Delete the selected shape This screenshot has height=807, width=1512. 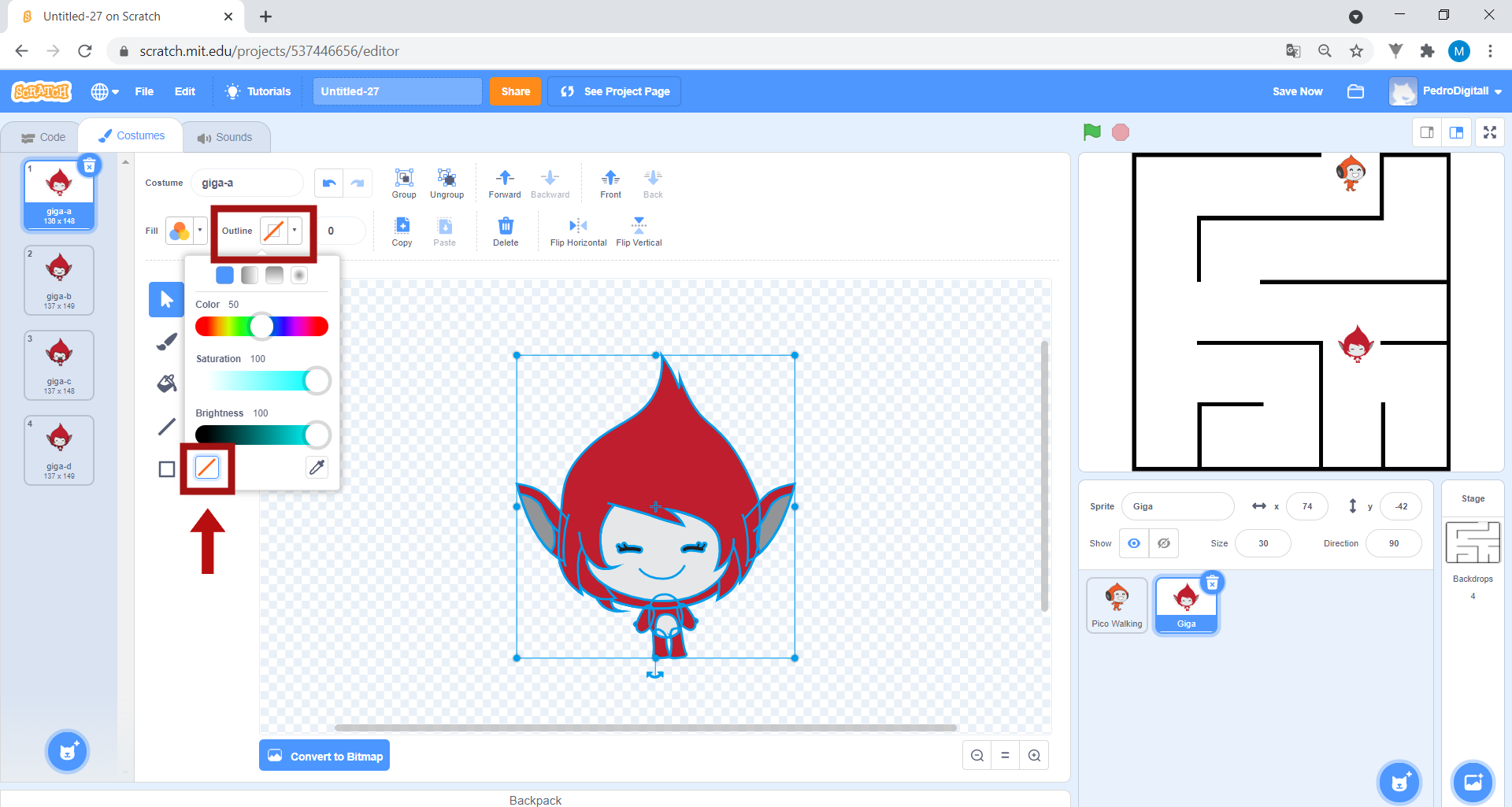[x=506, y=231]
